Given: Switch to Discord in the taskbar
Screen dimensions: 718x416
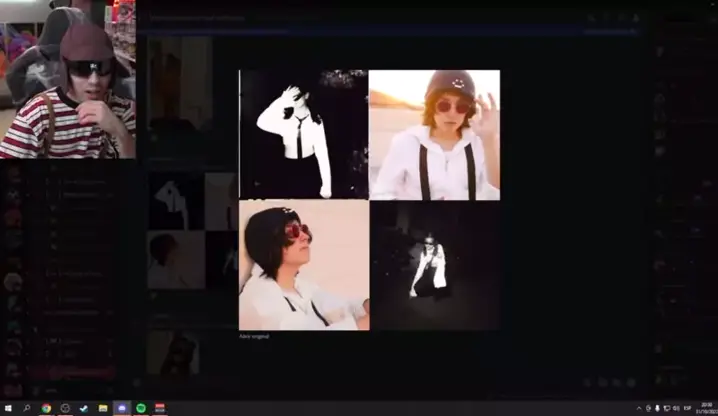Looking at the screenshot, I should [122, 408].
